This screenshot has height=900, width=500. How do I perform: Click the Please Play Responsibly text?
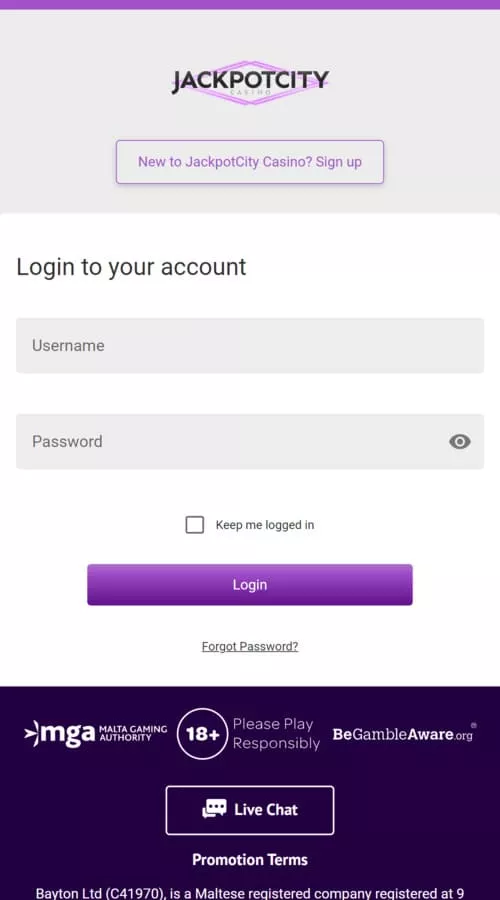coord(276,734)
